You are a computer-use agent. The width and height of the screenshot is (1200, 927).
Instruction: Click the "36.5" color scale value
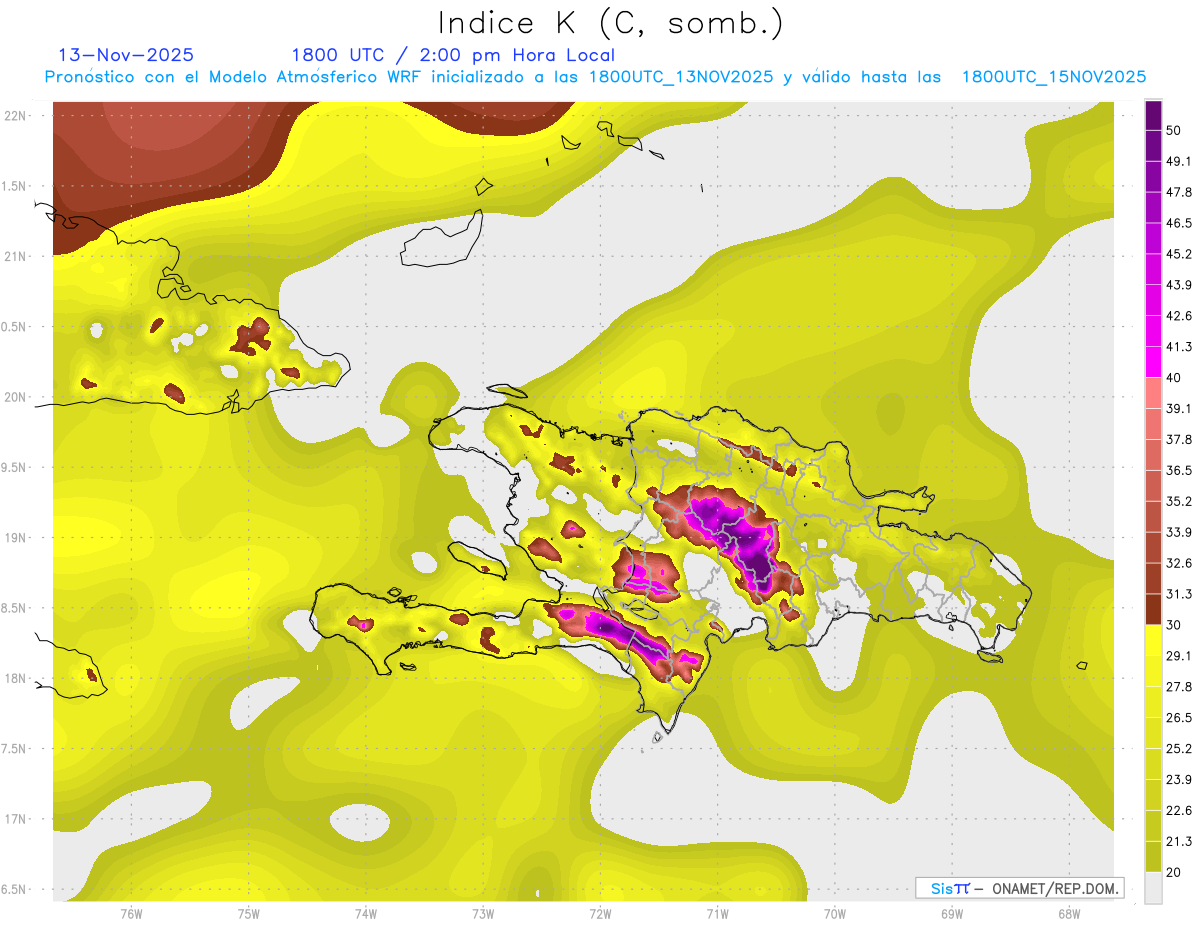[1179, 470]
